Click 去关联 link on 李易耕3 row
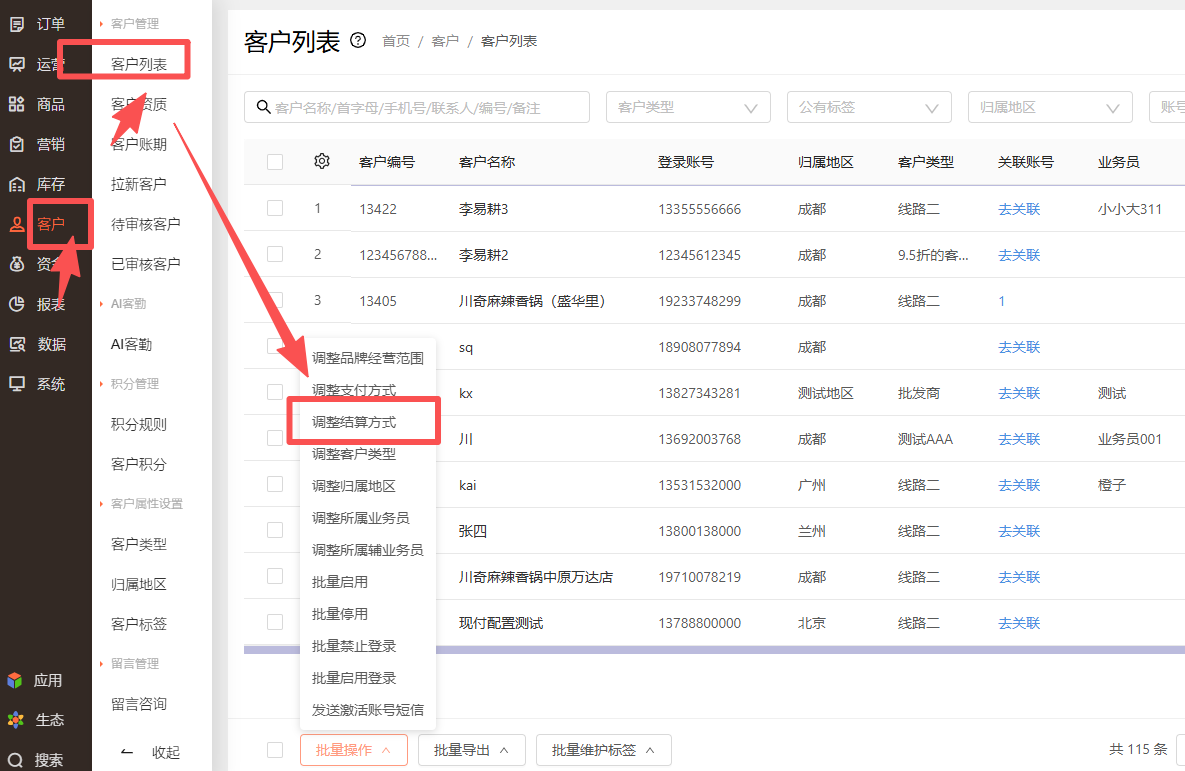 coord(1019,209)
